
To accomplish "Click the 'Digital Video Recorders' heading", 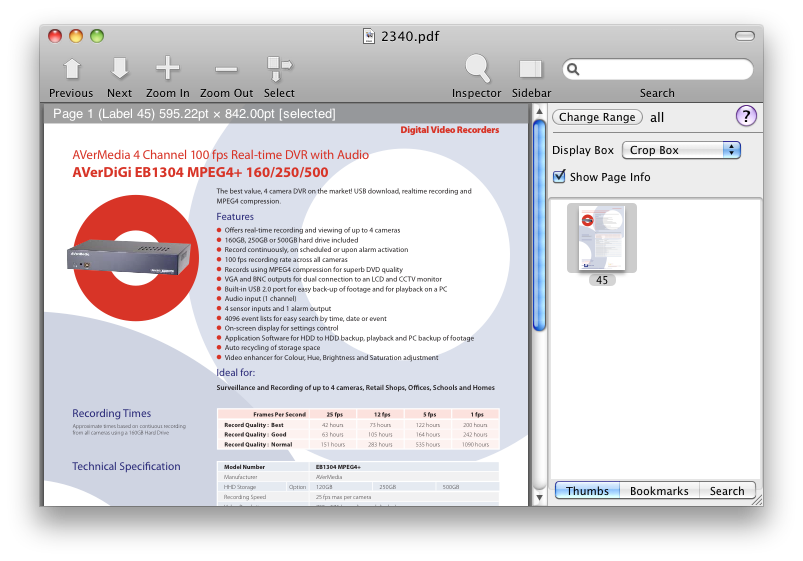I will tap(450, 130).
